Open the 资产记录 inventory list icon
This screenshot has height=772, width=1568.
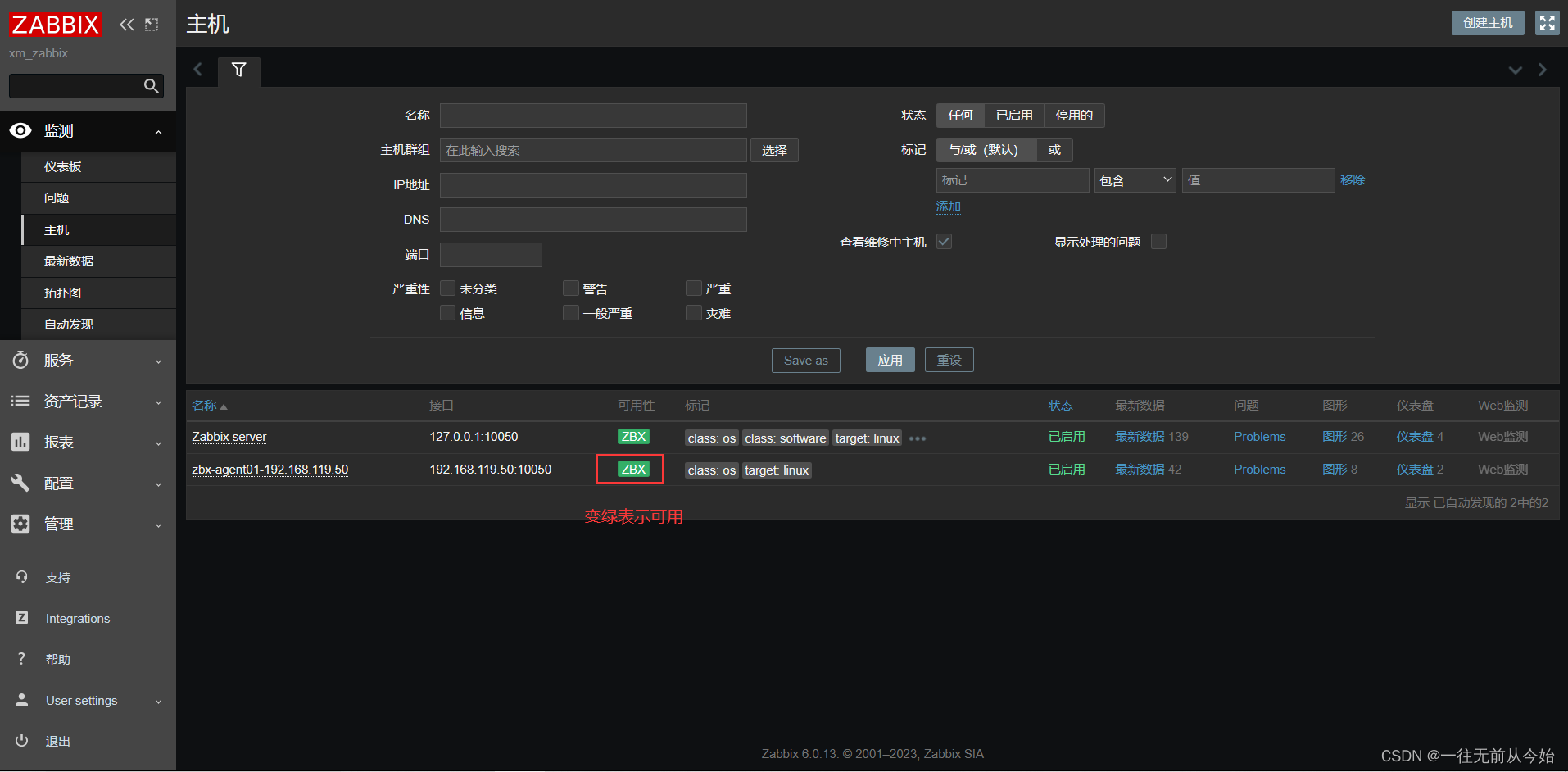pyautogui.click(x=20, y=401)
